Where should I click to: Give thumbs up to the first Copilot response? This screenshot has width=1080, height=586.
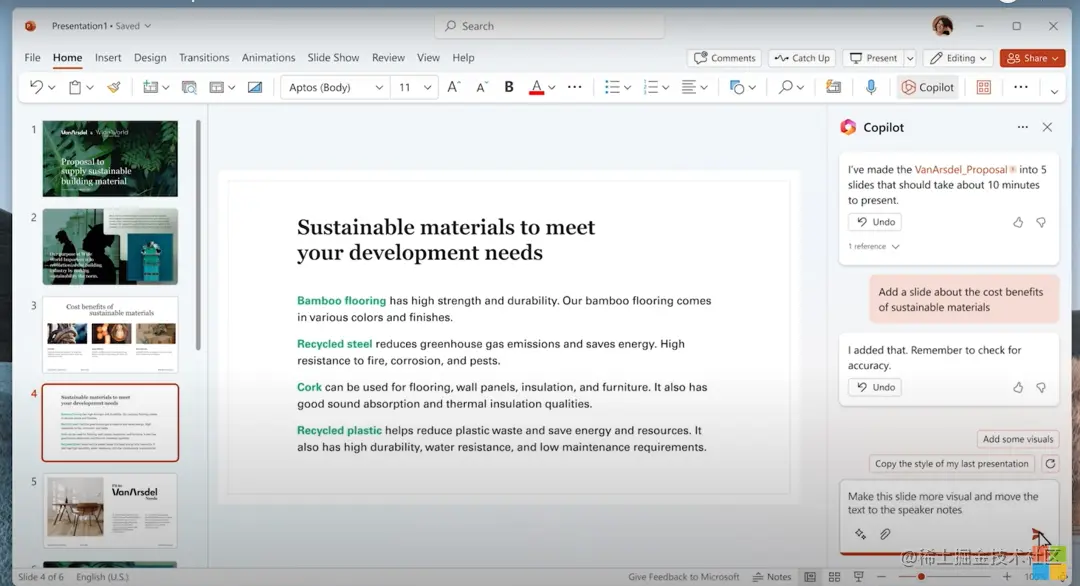[1018, 222]
